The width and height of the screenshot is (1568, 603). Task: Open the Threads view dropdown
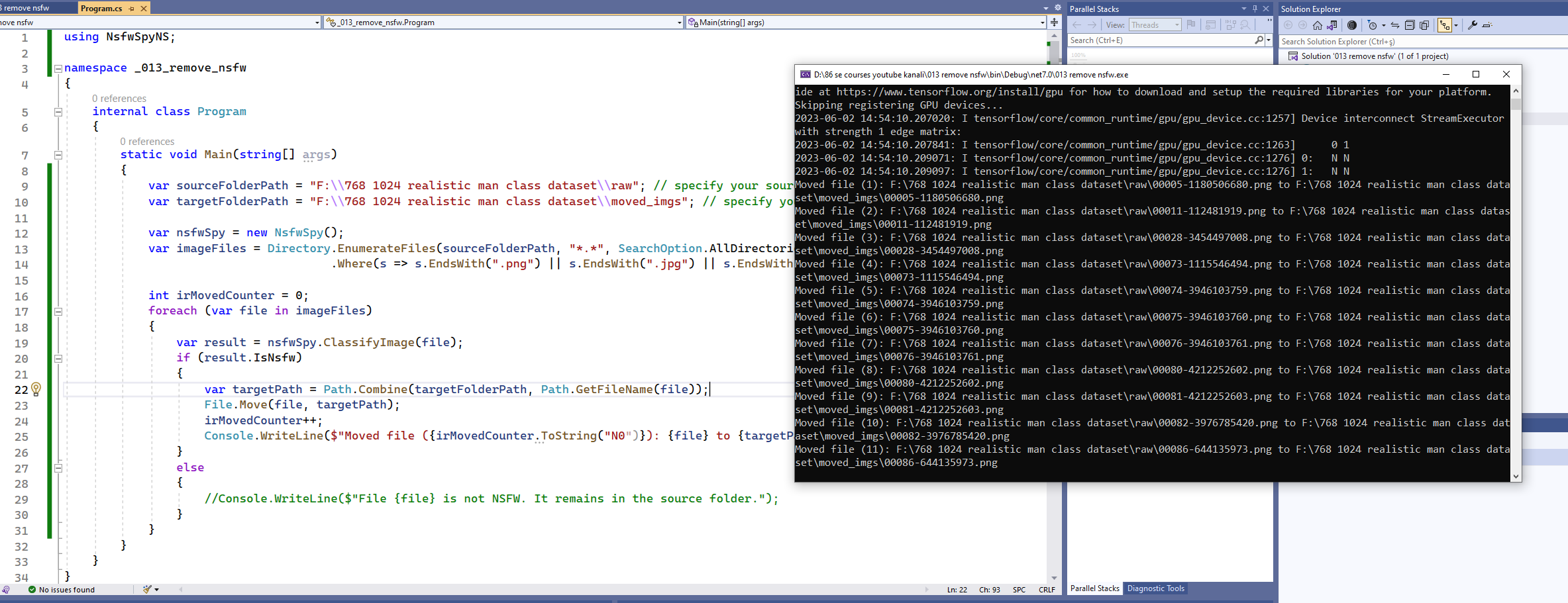[x=1155, y=25]
